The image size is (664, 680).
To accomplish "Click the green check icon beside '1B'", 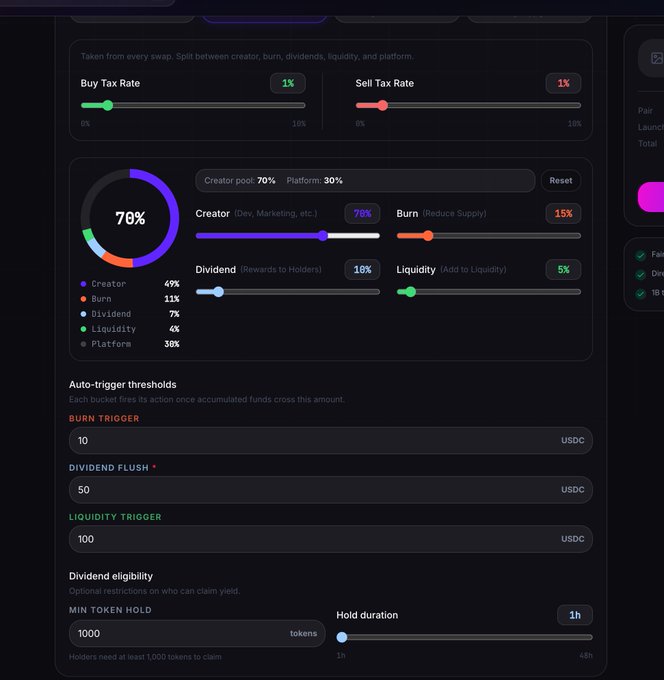I will (x=641, y=294).
